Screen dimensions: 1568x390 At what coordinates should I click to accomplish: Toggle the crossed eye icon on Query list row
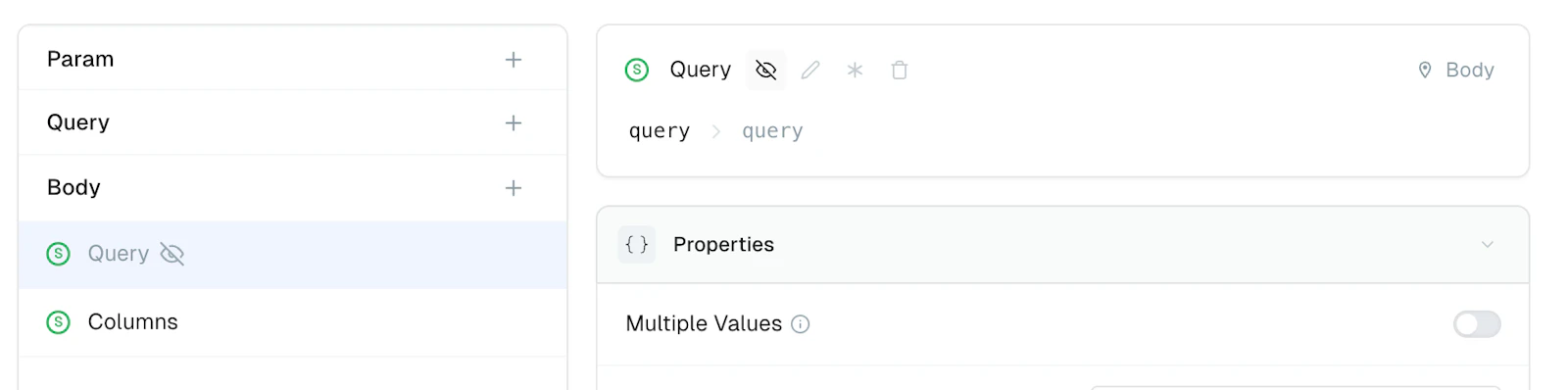(172, 254)
